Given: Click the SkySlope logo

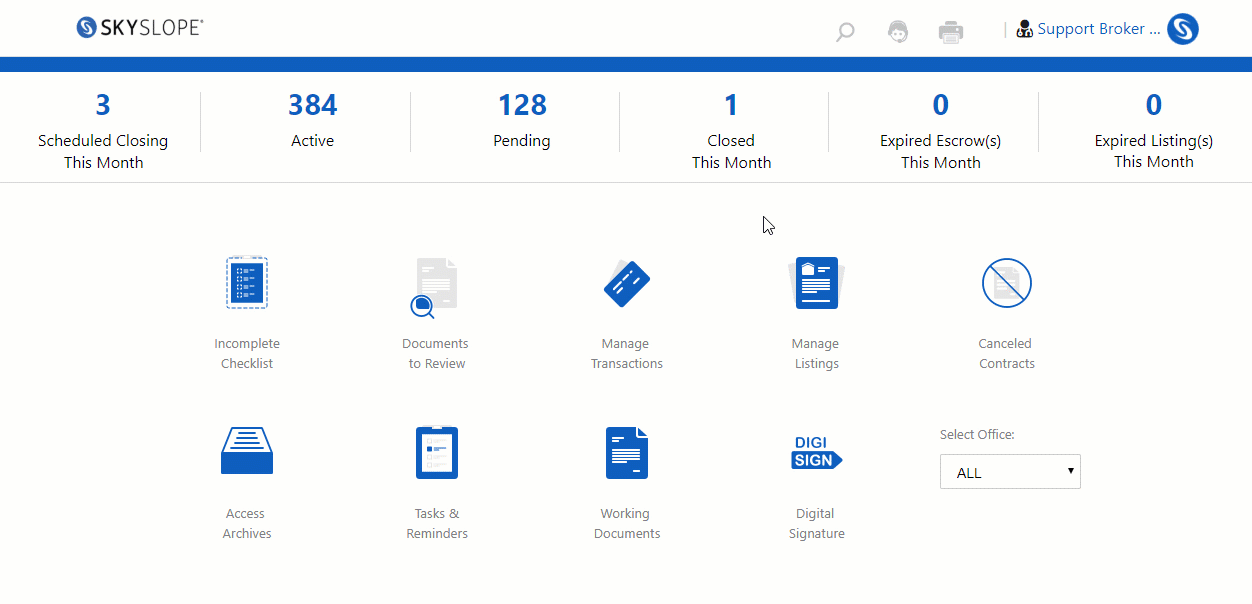Looking at the screenshot, I should pyautogui.click(x=140, y=28).
